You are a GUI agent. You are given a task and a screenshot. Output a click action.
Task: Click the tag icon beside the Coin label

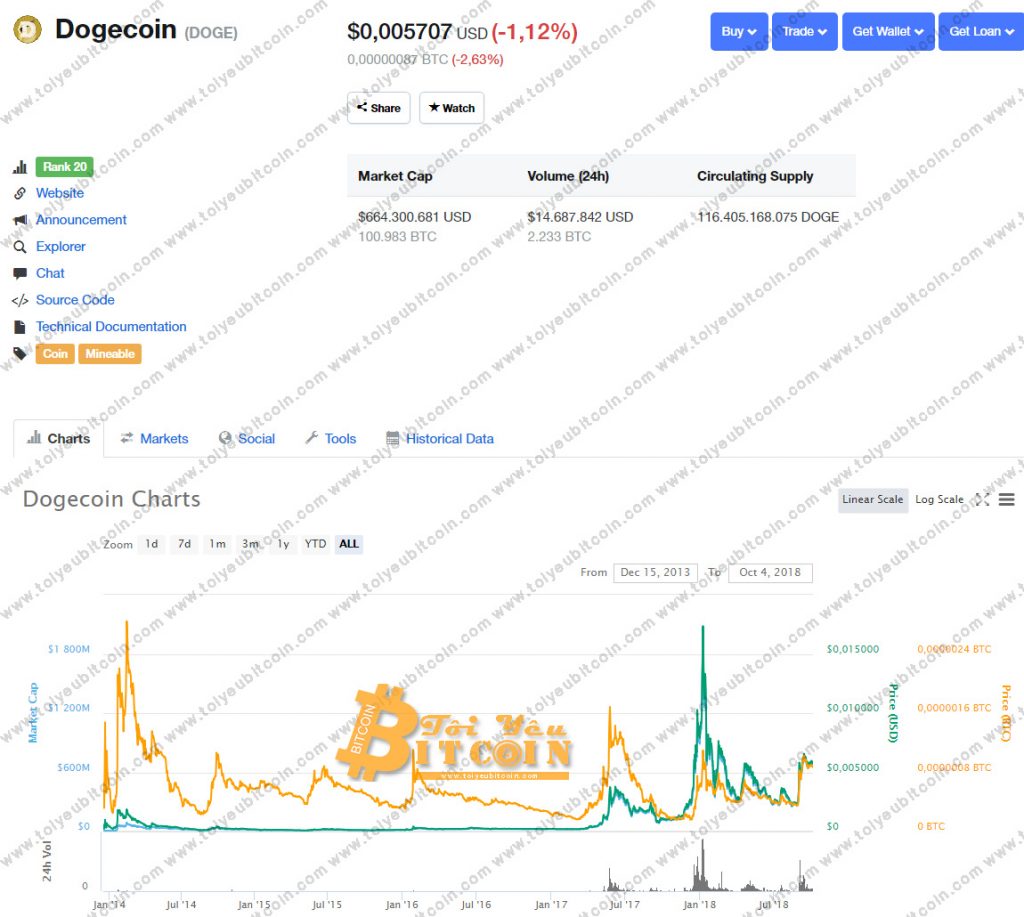tap(20, 354)
